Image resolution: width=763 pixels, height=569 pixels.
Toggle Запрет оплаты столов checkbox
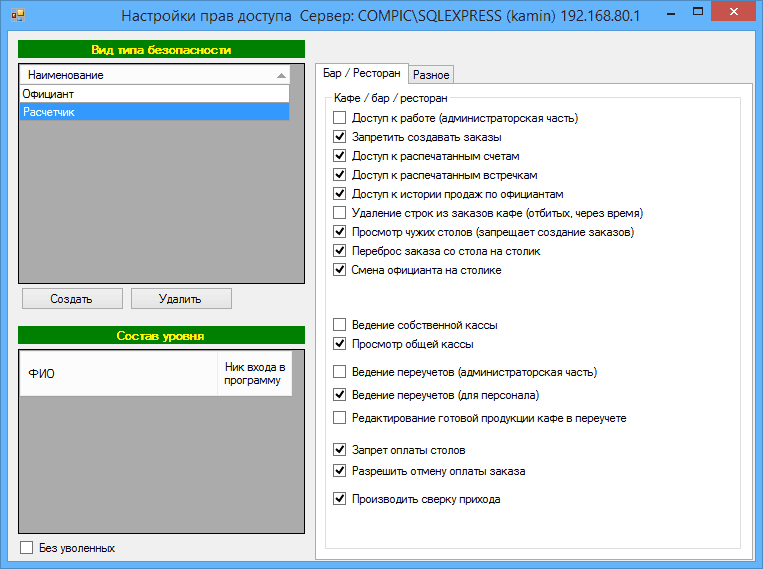point(340,451)
